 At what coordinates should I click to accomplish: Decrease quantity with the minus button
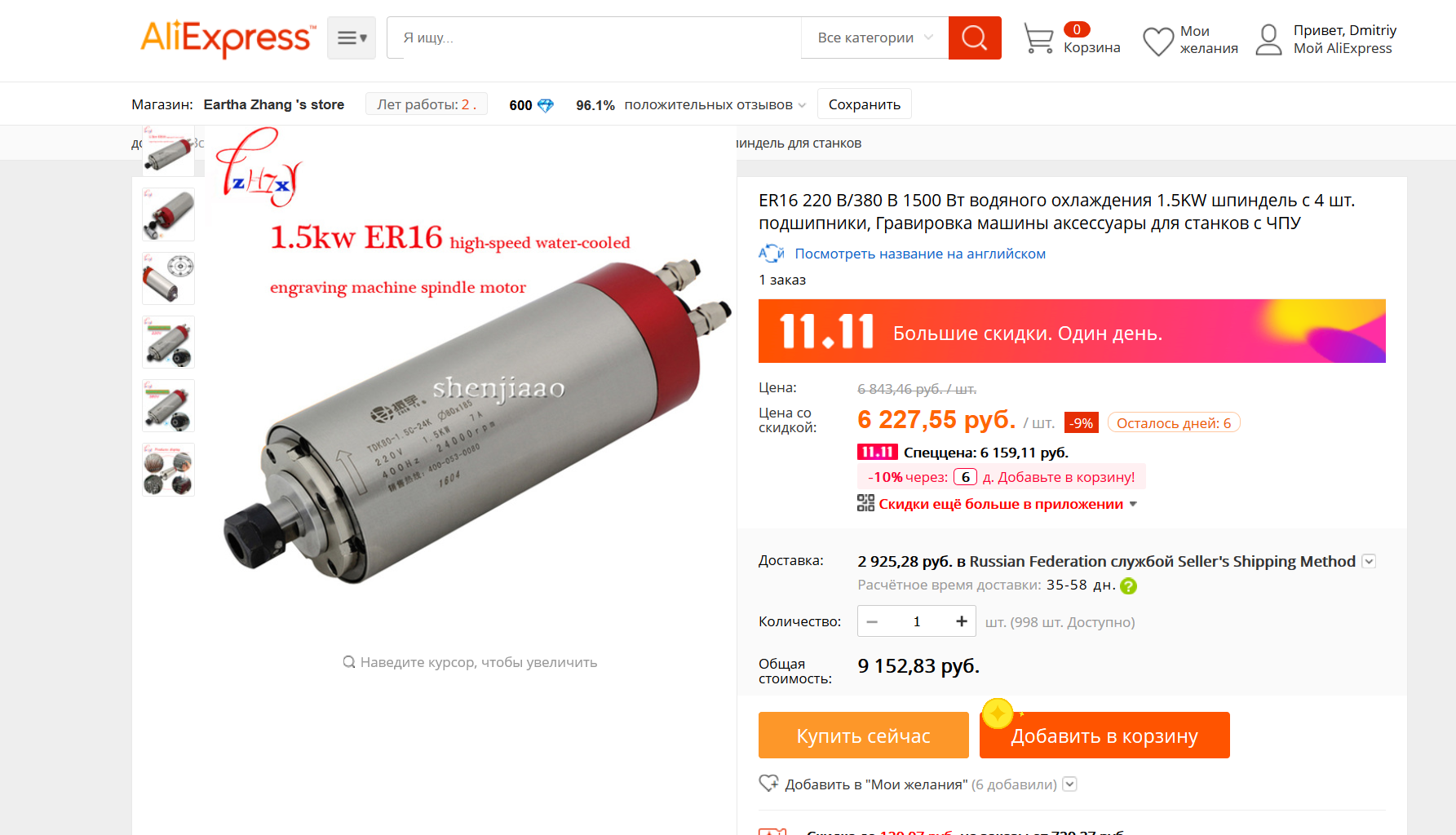pyautogui.click(x=872, y=621)
